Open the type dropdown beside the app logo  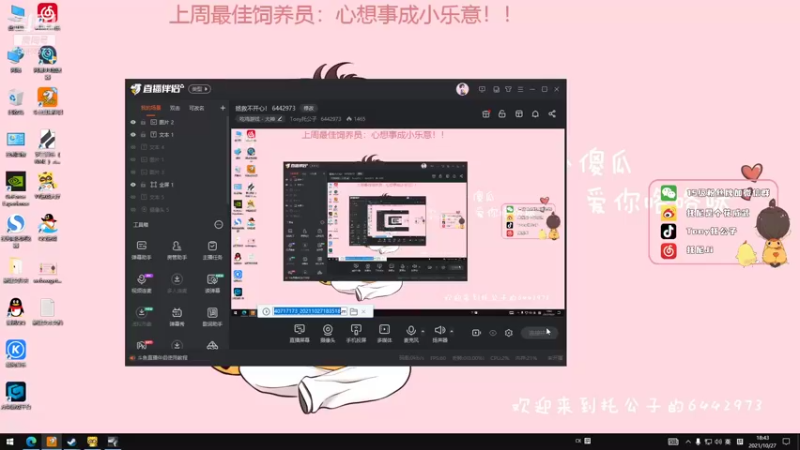pyautogui.click(x=199, y=89)
